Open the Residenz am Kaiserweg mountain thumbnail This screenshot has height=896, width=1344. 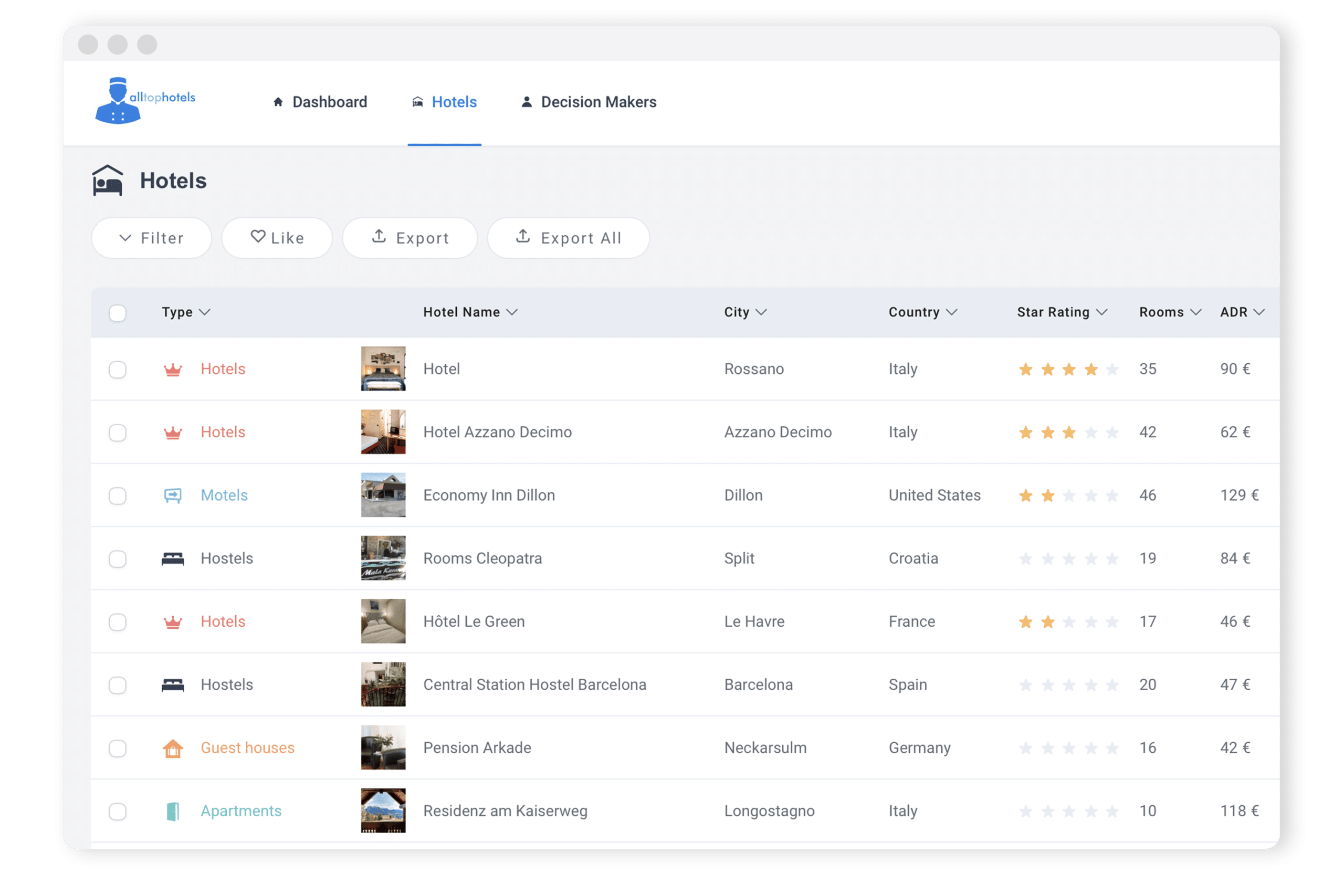383,811
